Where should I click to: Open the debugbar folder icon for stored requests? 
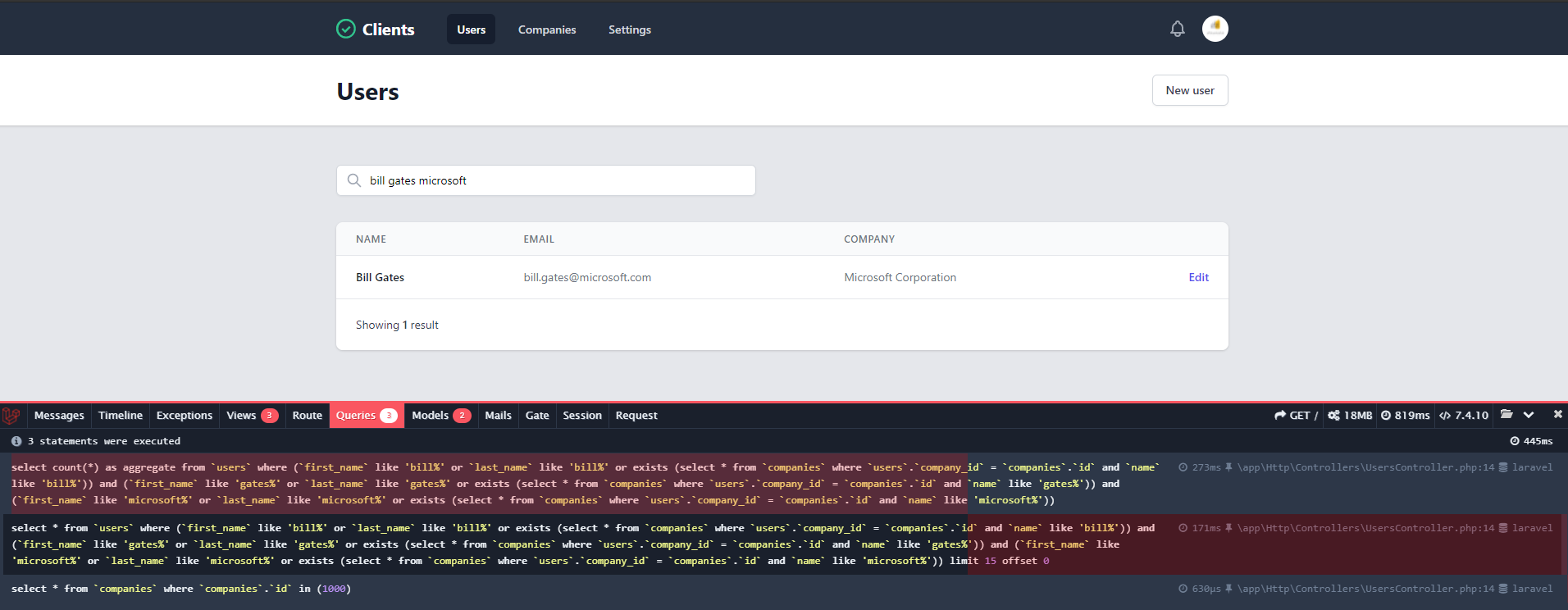point(1506,415)
